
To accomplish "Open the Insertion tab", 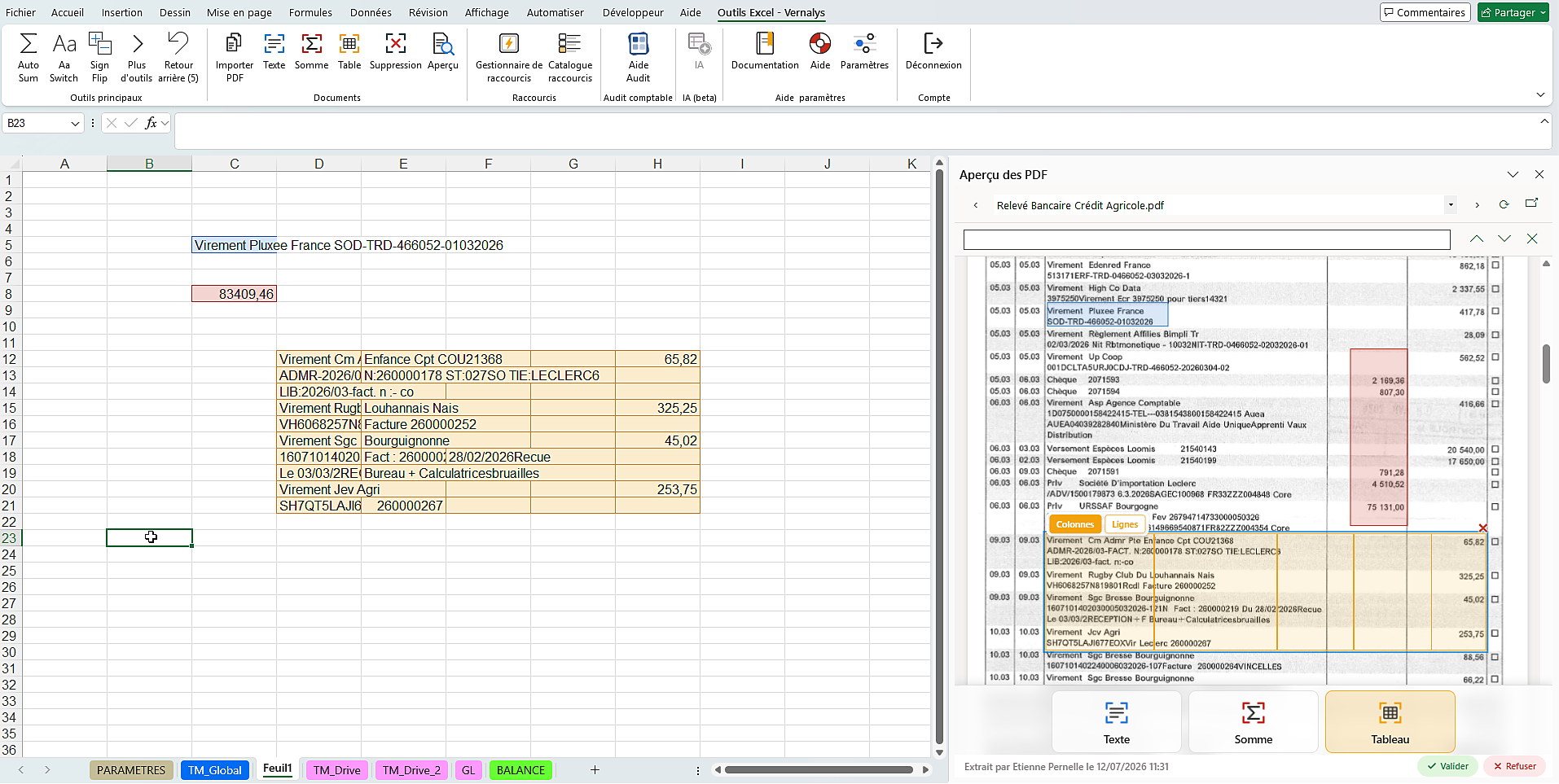I will pos(122,12).
